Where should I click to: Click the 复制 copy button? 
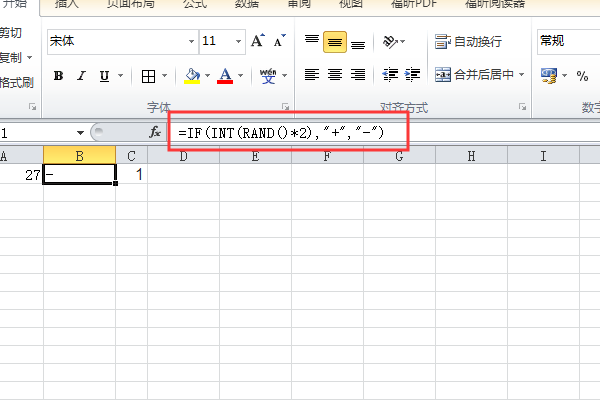coord(11,58)
